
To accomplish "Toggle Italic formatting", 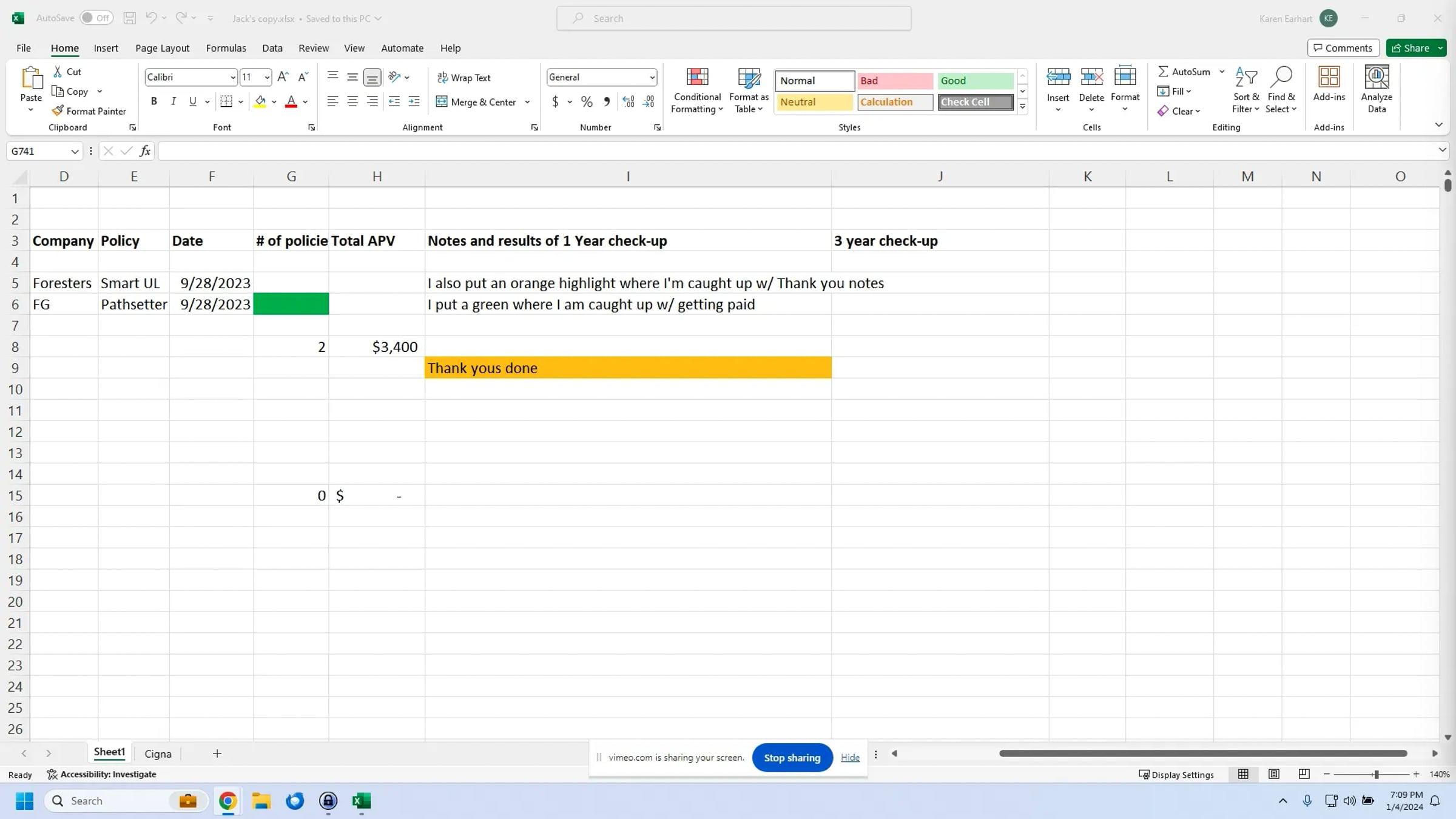I will click(174, 102).
